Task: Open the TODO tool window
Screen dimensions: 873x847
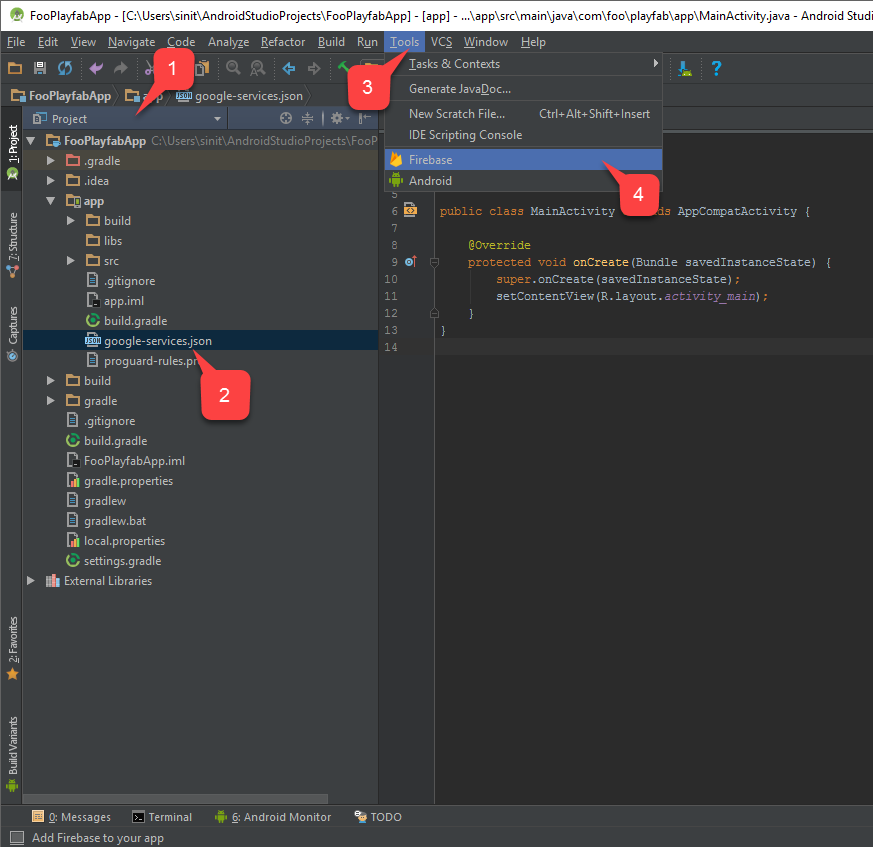Action: [x=378, y=817]
